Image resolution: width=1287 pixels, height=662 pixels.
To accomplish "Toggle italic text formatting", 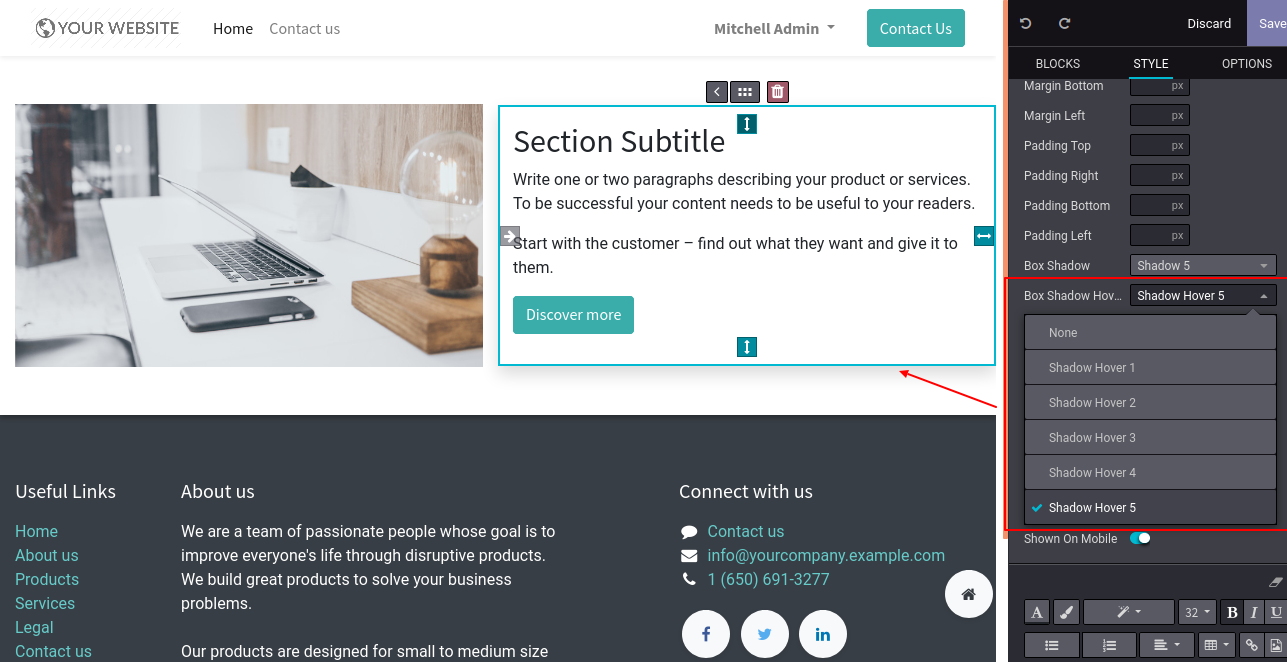I will 1254,613.
